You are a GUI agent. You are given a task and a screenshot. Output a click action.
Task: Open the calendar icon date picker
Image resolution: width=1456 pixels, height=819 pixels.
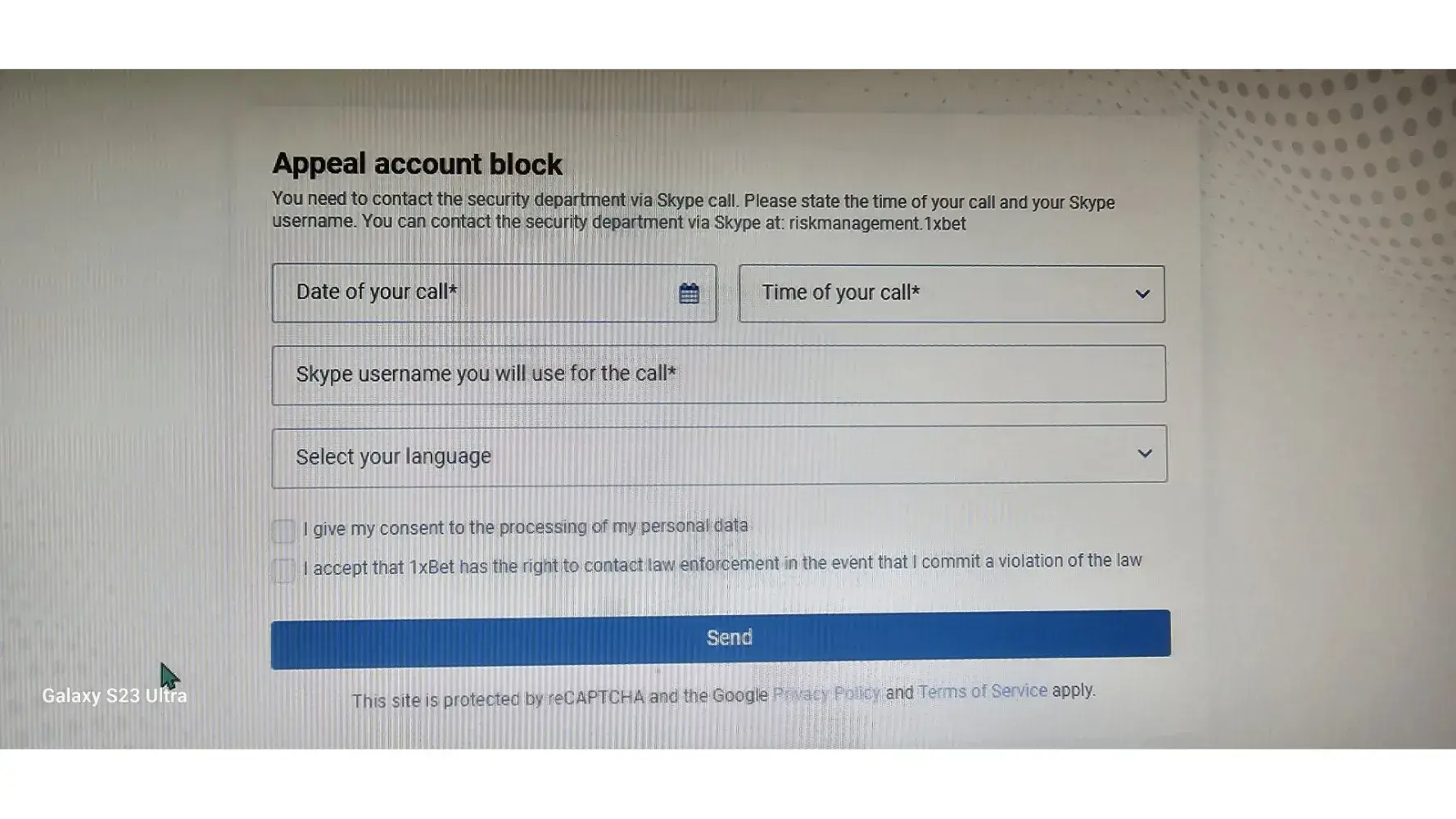click(x=689, y=293)
